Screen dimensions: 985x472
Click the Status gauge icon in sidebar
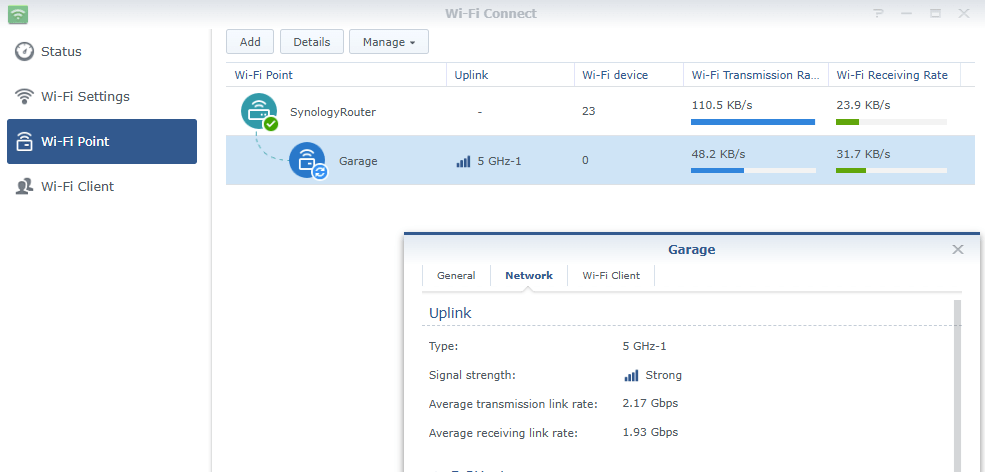click(24, 52)
